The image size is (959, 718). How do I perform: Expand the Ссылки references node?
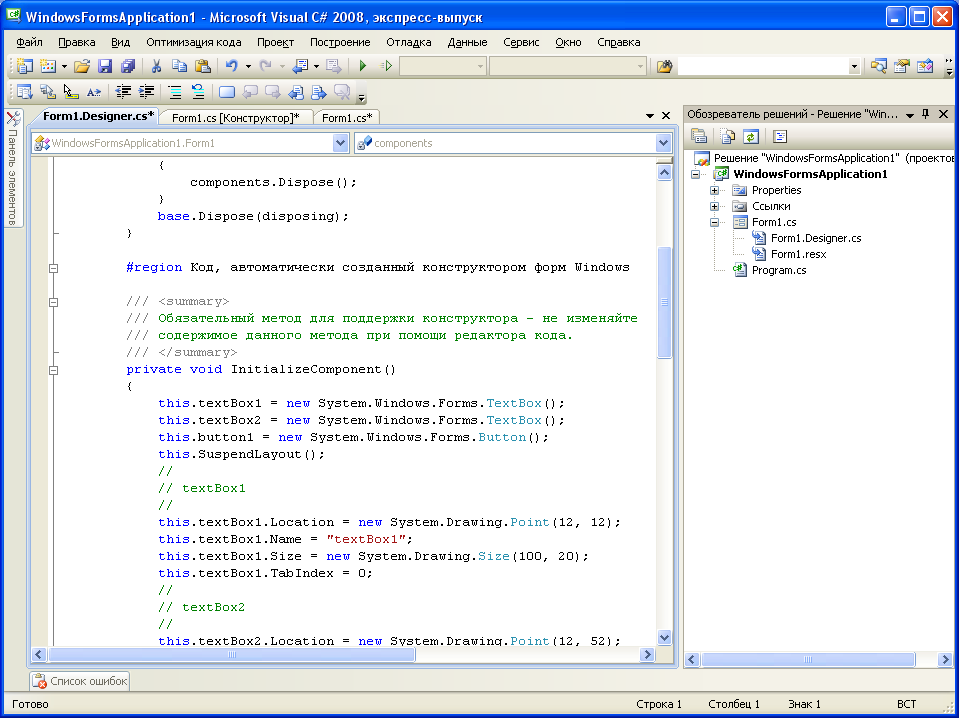coord(714,206)
